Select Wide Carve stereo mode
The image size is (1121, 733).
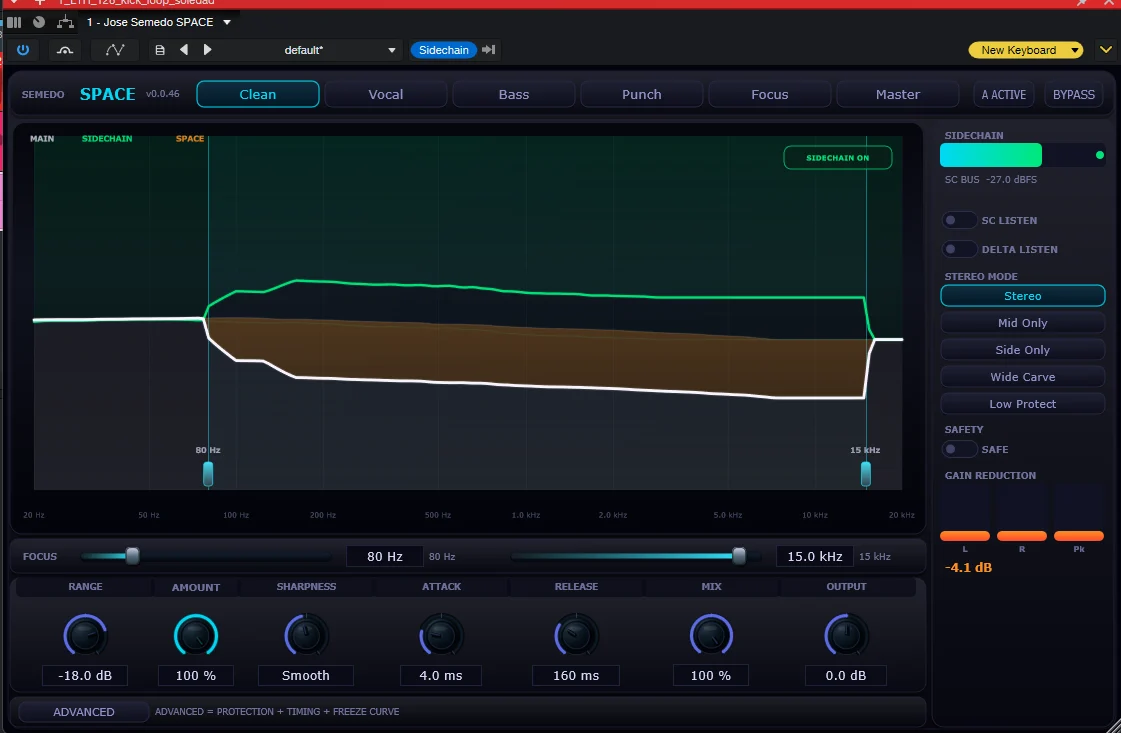point(1023,377)
